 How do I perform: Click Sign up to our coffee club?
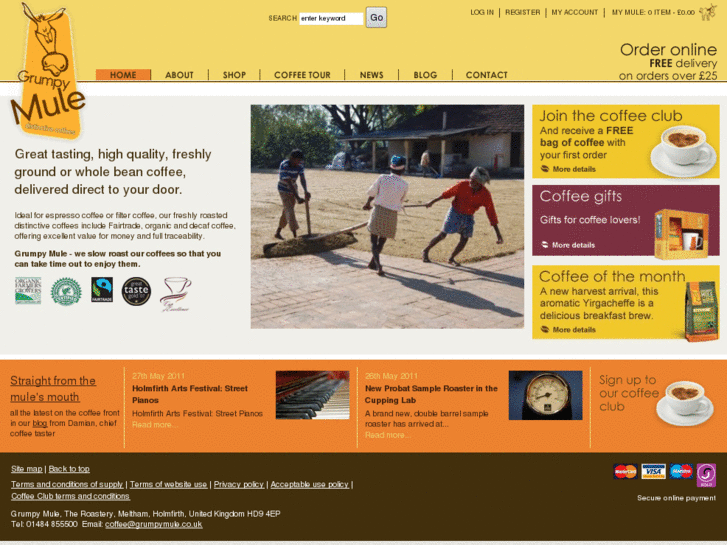629,393
